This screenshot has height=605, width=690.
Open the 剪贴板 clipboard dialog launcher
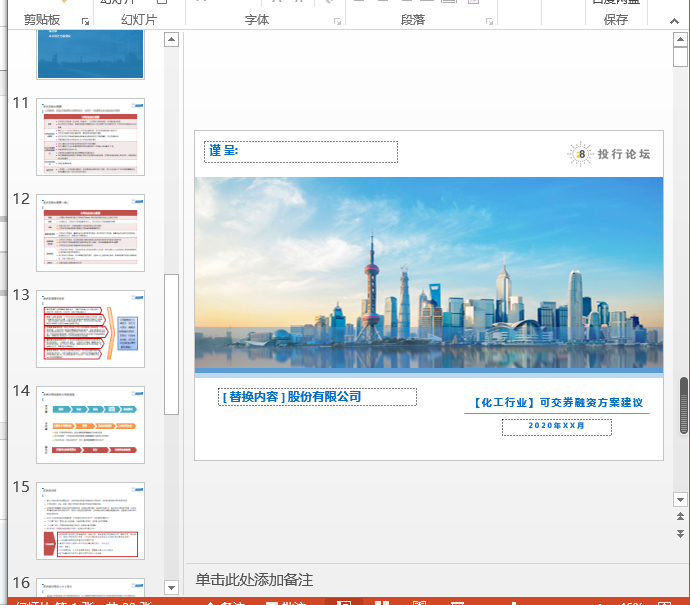(x=85, y=22)
